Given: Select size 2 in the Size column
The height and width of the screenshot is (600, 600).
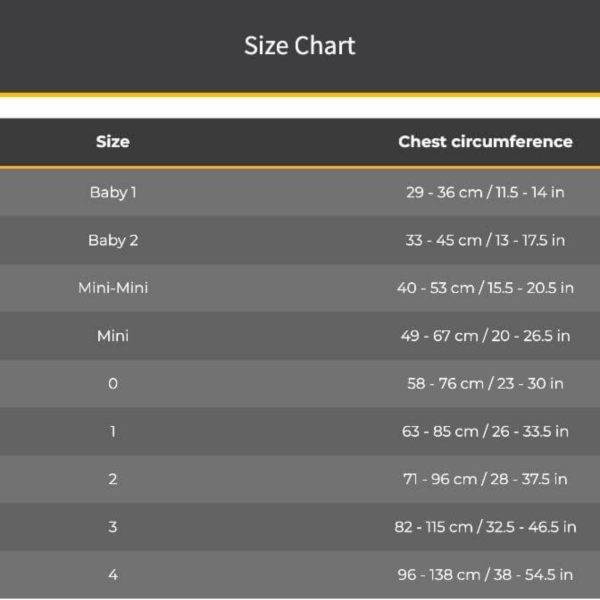Looking at the screenshot, I should point(112,479).
